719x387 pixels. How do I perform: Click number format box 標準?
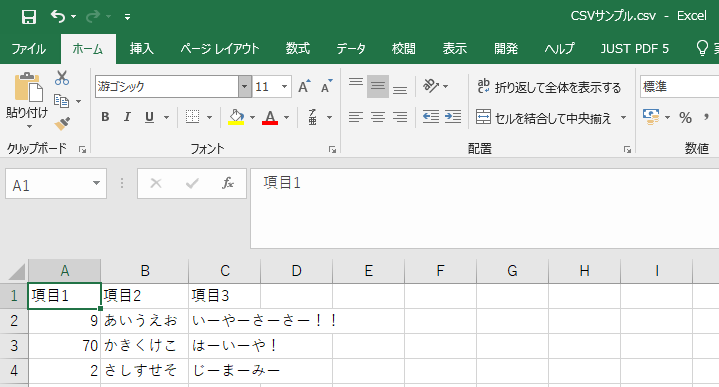pyautogui.click(x=680, y=87)
